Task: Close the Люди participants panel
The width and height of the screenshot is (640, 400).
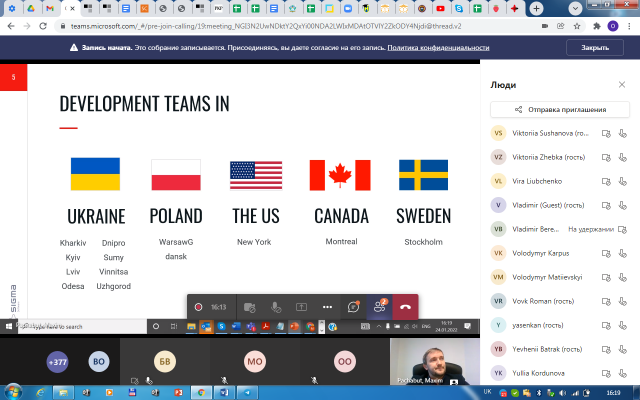Action: (x=622, y=85)
